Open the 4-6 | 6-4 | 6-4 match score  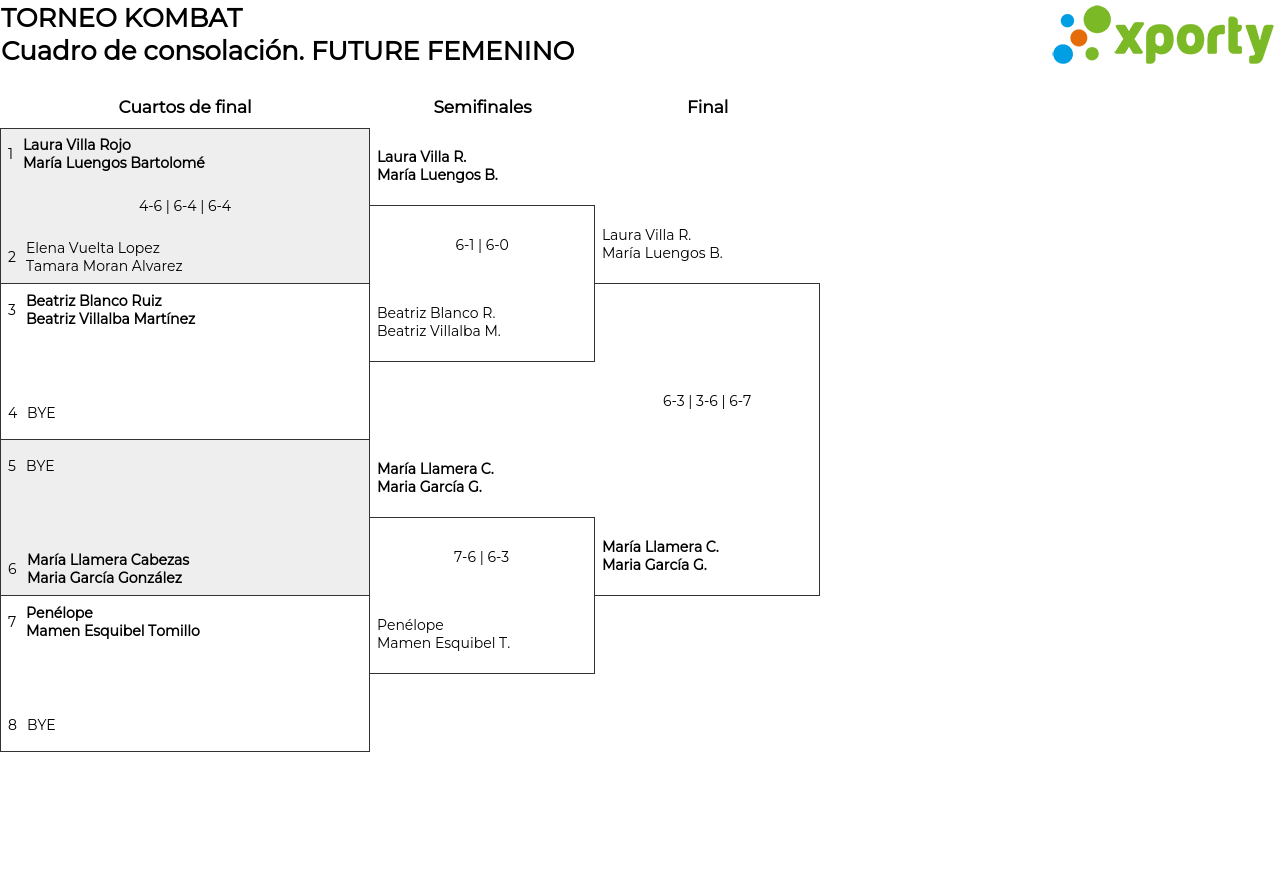click(185, 206)
